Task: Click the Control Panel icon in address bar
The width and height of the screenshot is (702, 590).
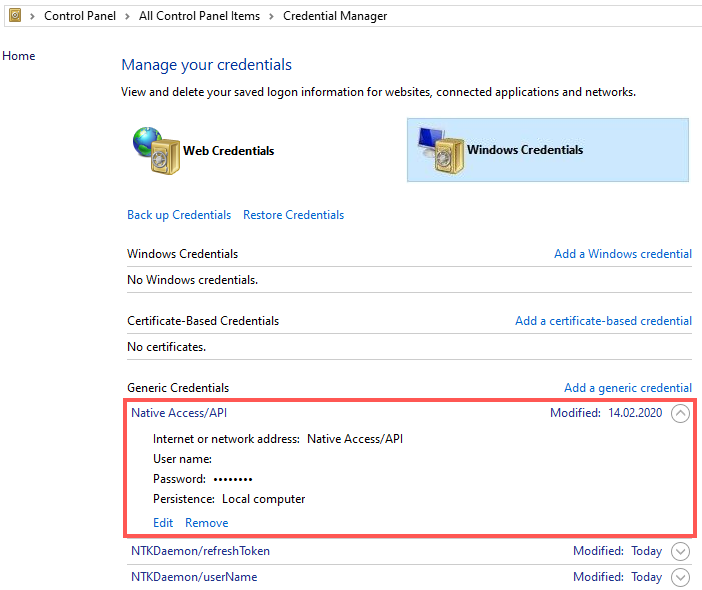Action: 15,16
